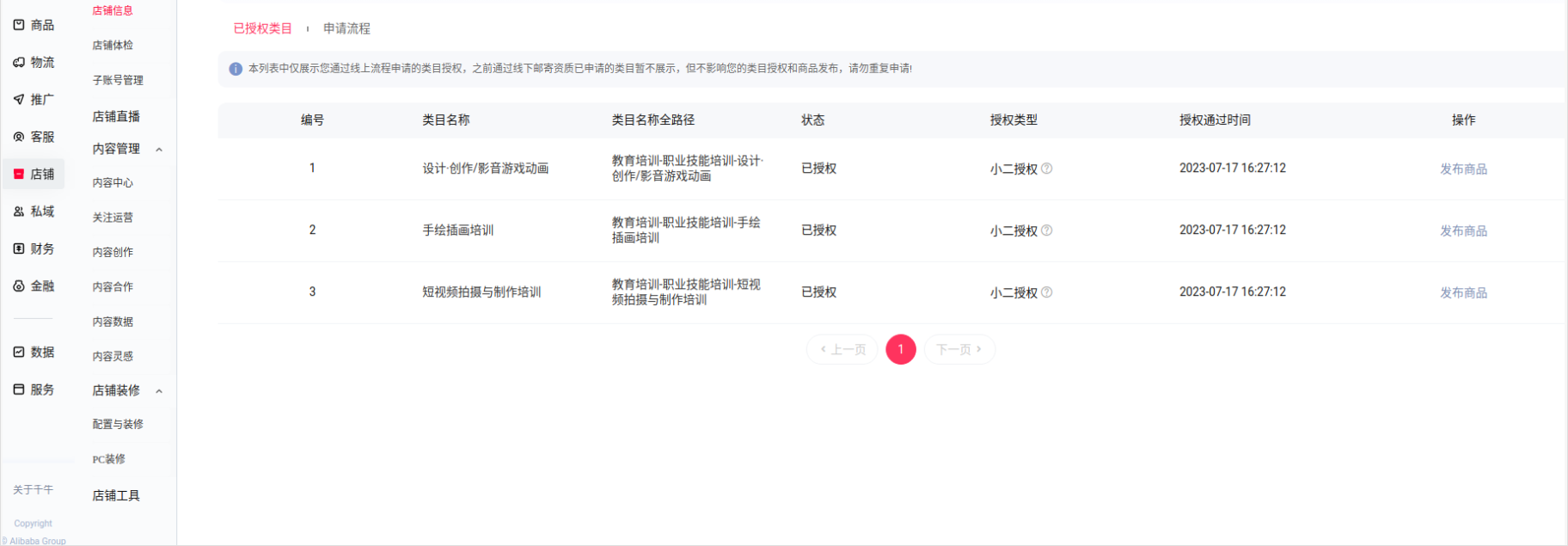The width and height of the screenshot is (1568, 546).
Task: Open the 数据 data chart icon
Action: (x=19, y=353)
